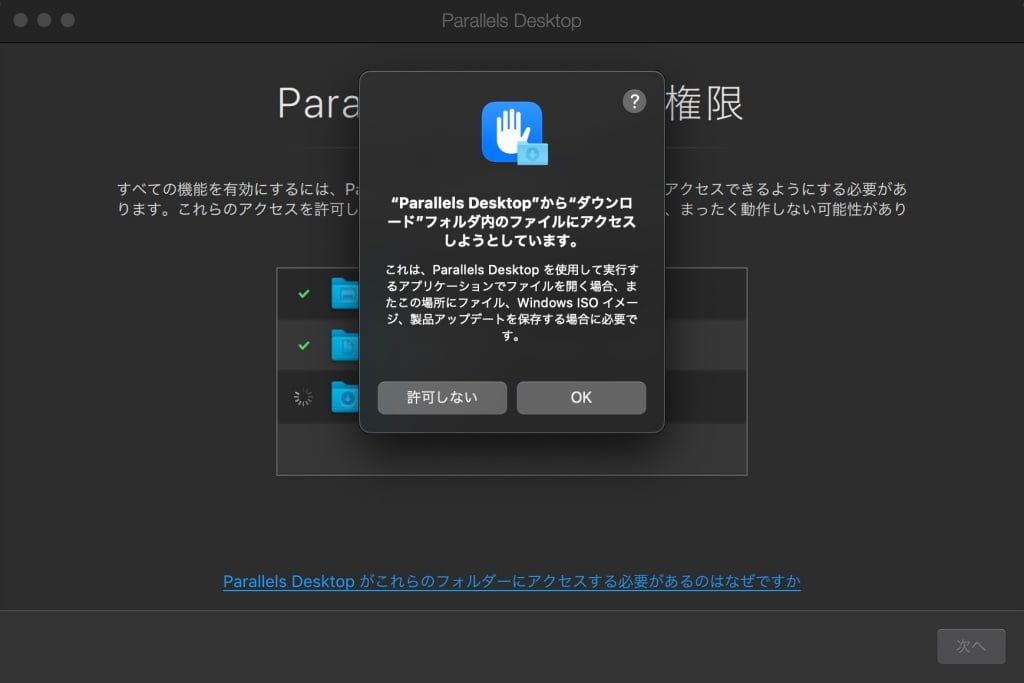This screenshot has height=683, width=1024.
Task: Click the 許可しない (Don't Allow) button
Action: point(442,398)
